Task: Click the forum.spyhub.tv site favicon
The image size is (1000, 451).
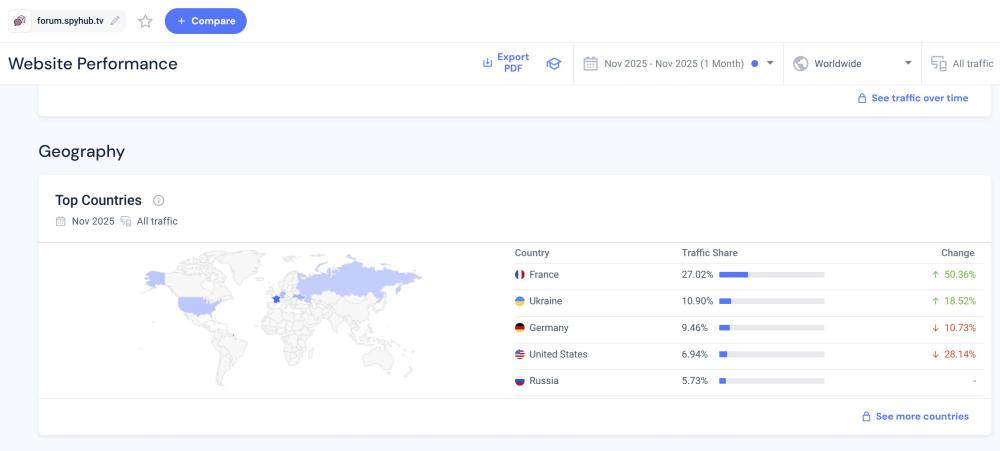Action: pos(21,21)
